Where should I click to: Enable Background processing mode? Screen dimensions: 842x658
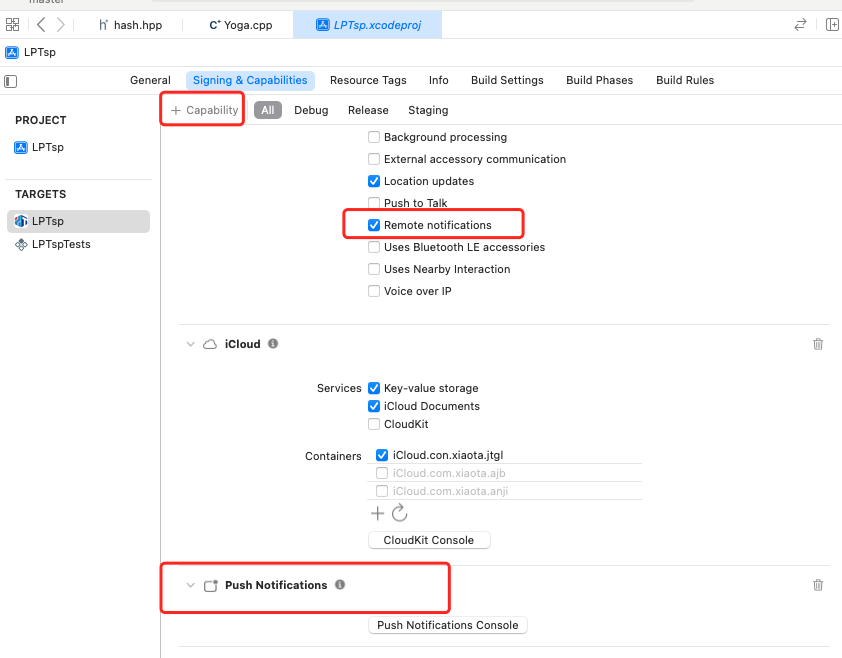pyautogui.click(x=374, y=137)
